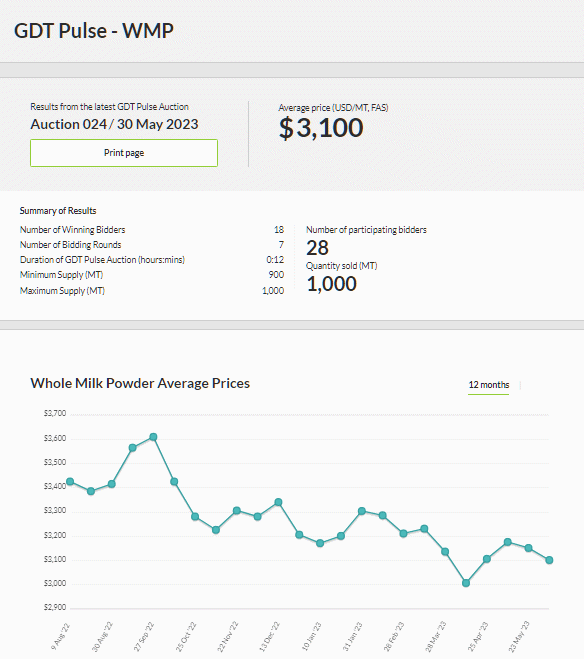Select the first chart data point at 9 Aug '22
584x659 pixels.
70,482
